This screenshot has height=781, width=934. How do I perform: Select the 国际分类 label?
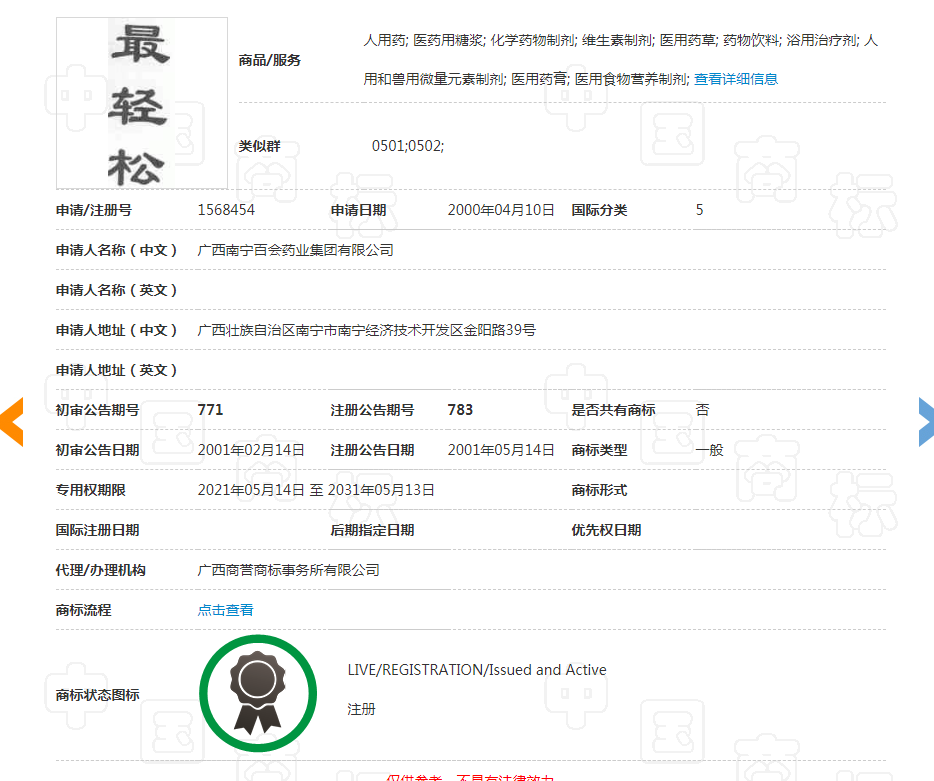pyautogui.click(x=599, y=210)
